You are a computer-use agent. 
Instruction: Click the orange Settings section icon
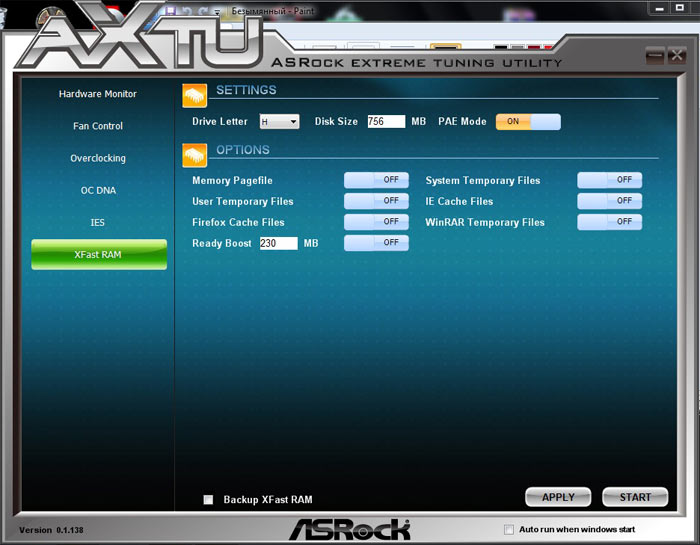195,94
